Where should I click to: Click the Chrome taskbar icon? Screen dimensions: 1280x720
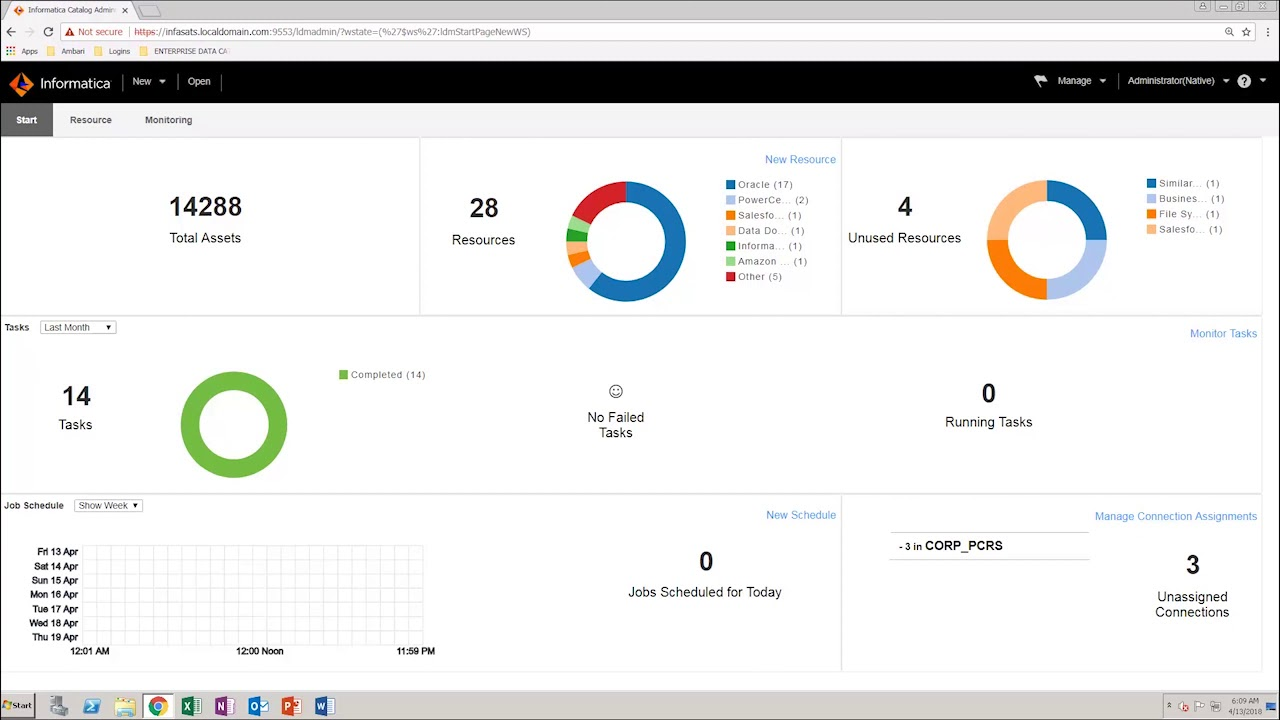[x=158, y=706]
